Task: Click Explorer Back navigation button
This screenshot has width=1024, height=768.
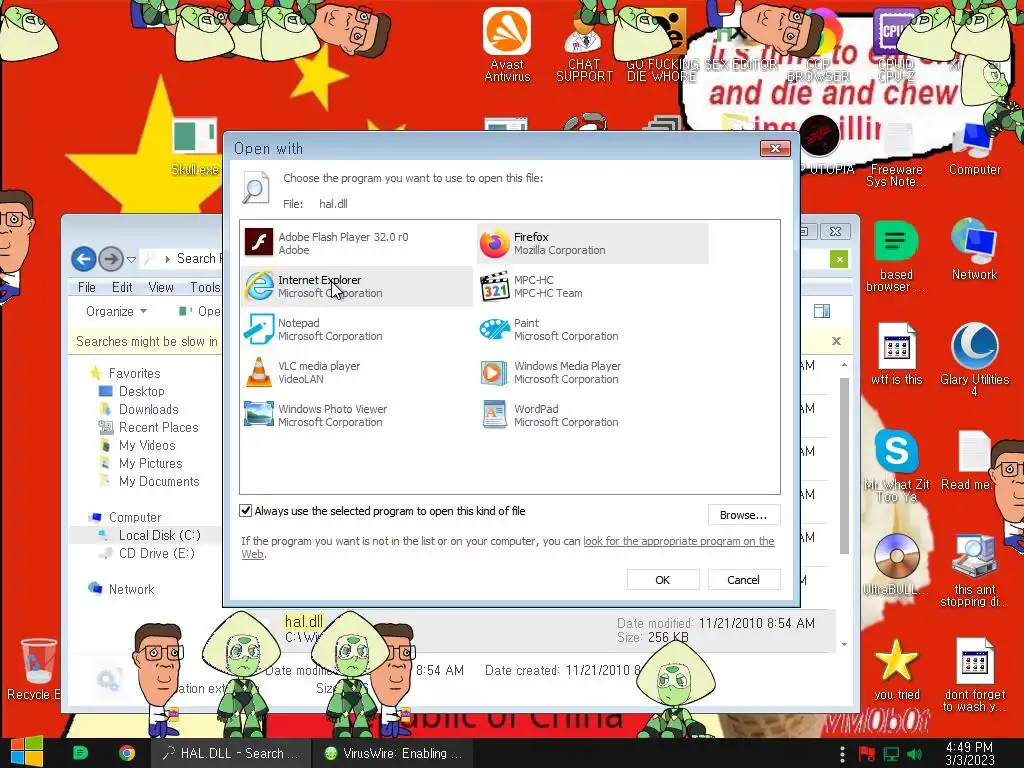Action: 84,259
